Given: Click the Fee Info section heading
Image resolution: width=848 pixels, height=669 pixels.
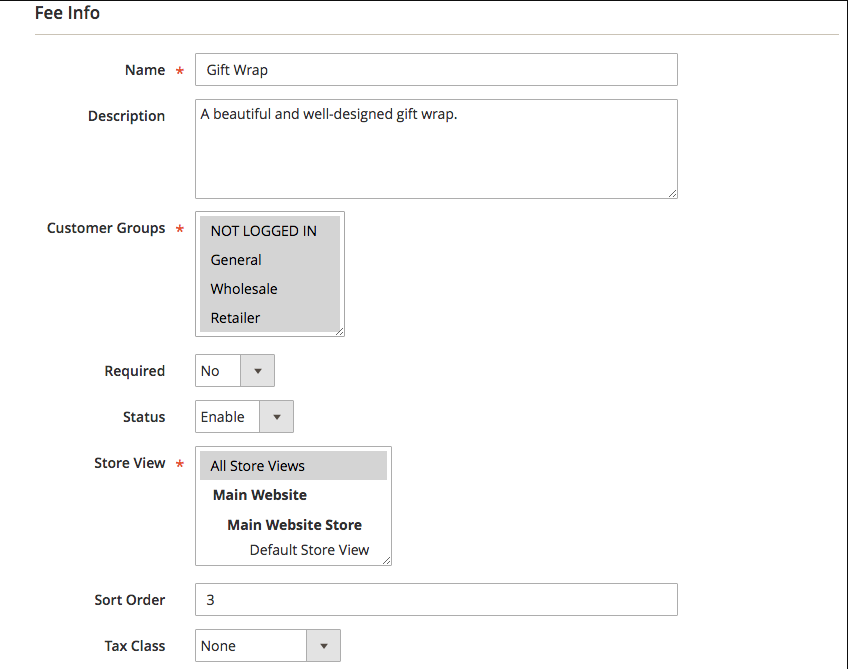Looking at the screenshot, I should tap(67, 13).
